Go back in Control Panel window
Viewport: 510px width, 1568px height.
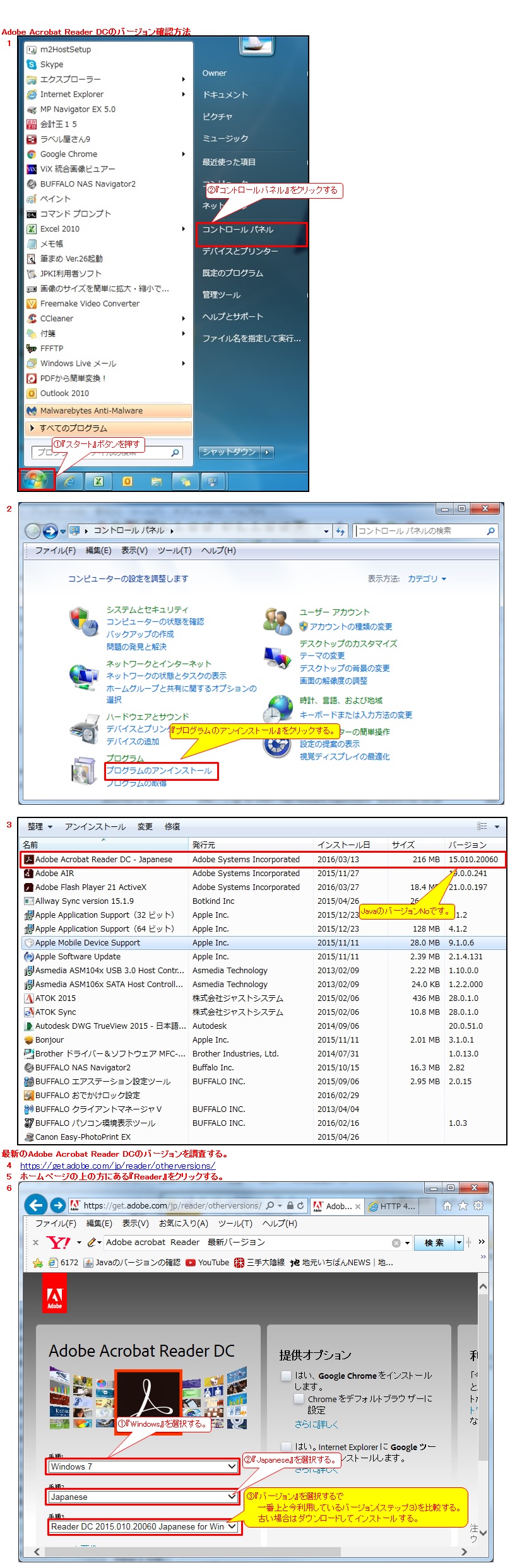[x=33, y=531]
